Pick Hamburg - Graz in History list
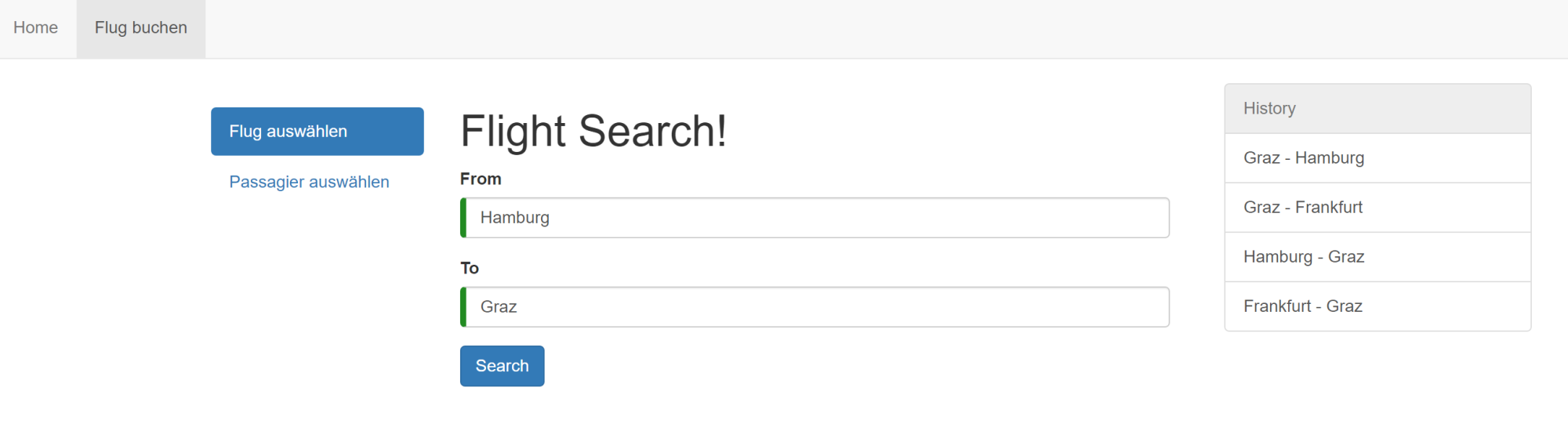 tap(1304, 257)
